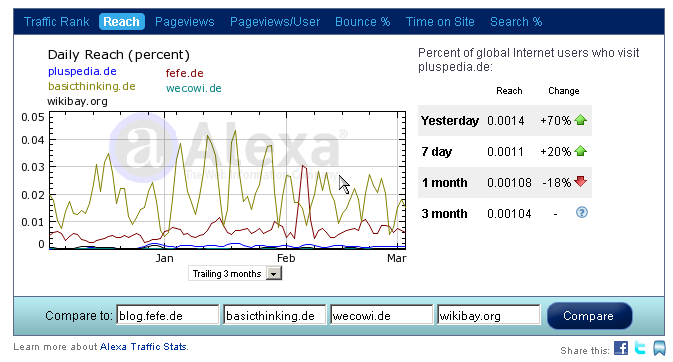
Task: Open the Alexa Traffic Stats link
Action: pos(143,347)
